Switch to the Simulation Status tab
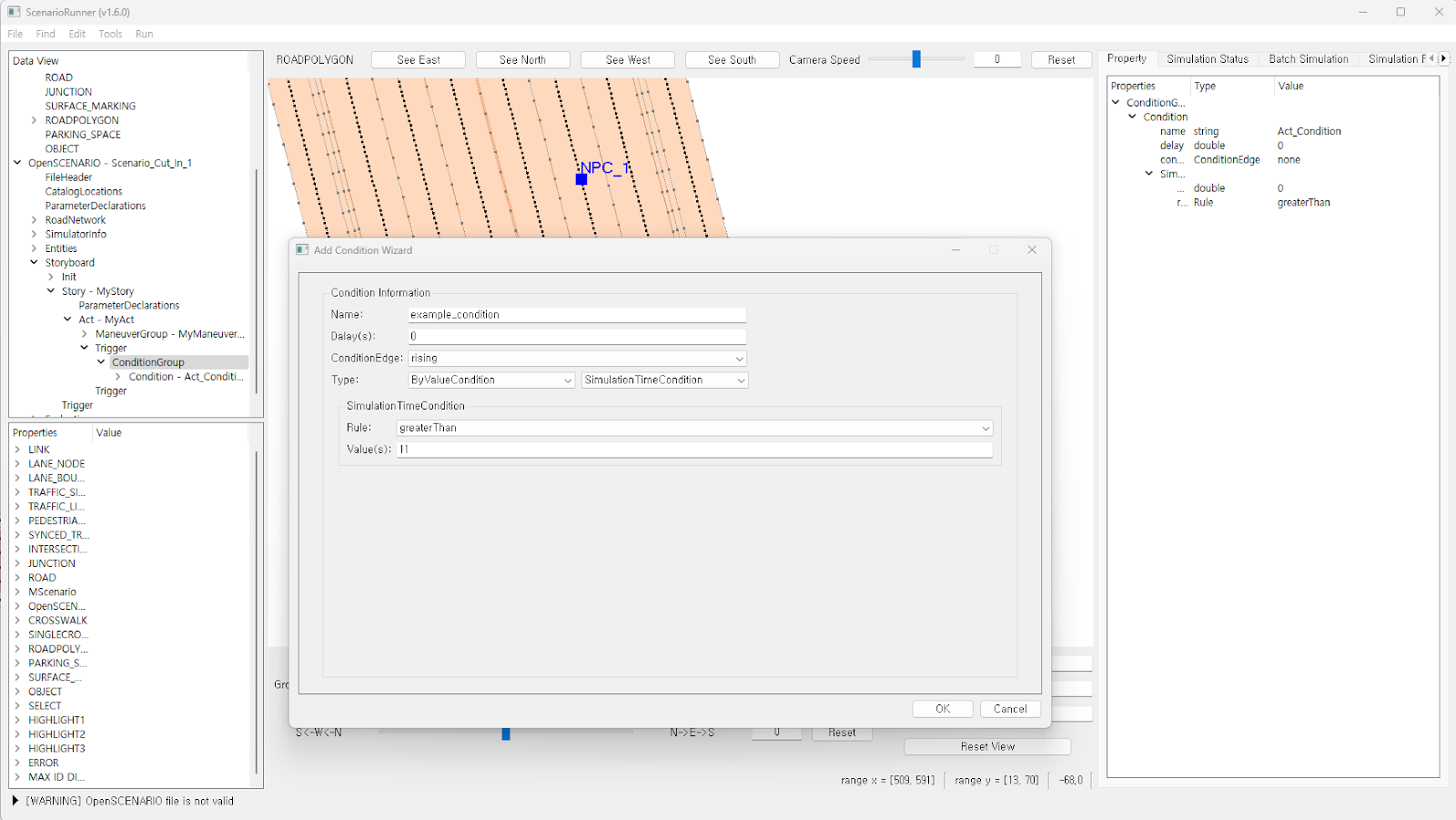The width and height of the screenshot is (1456, 820). (x=1207, y=59)
